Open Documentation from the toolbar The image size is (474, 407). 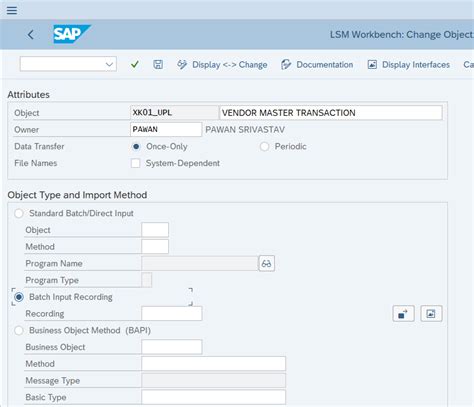[317, 65]
